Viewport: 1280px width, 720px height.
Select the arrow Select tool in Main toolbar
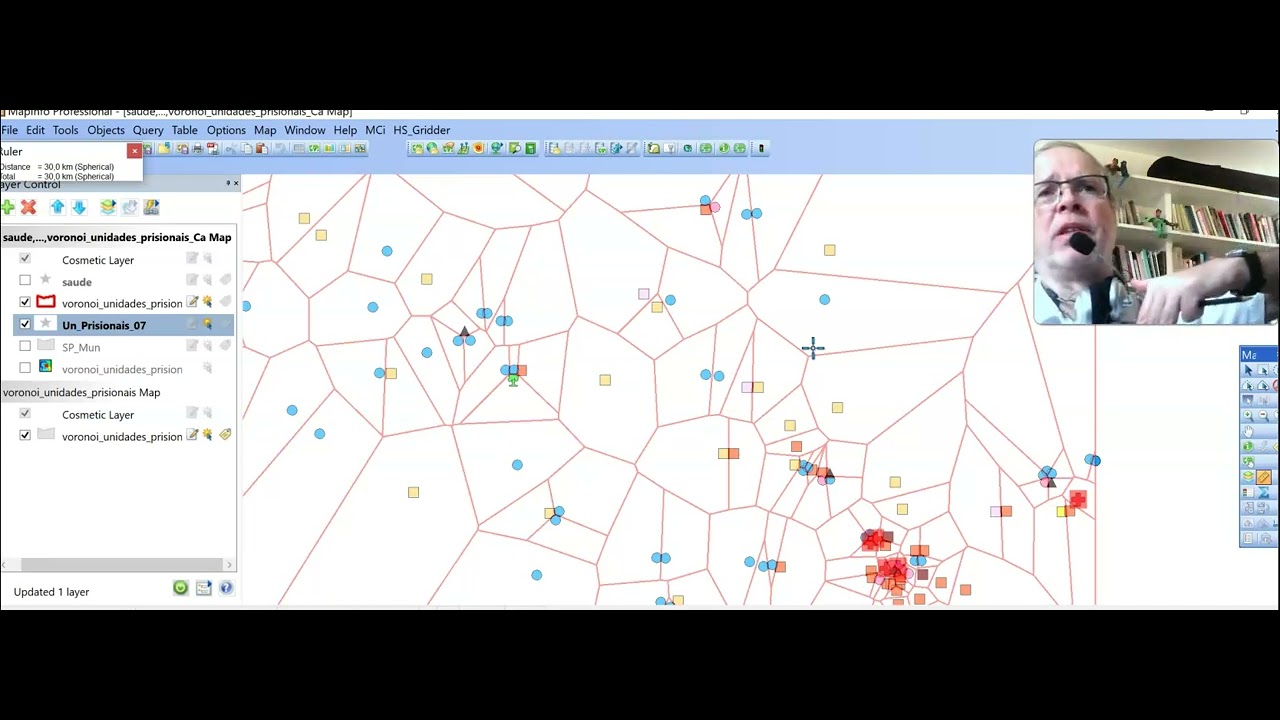click(x=1248, y=371)
